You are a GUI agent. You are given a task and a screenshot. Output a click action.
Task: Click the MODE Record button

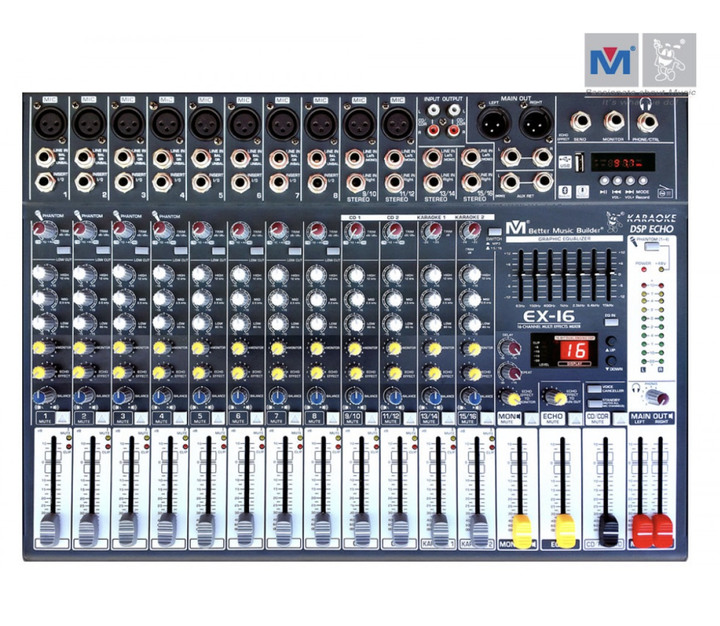tap(643, 181)
